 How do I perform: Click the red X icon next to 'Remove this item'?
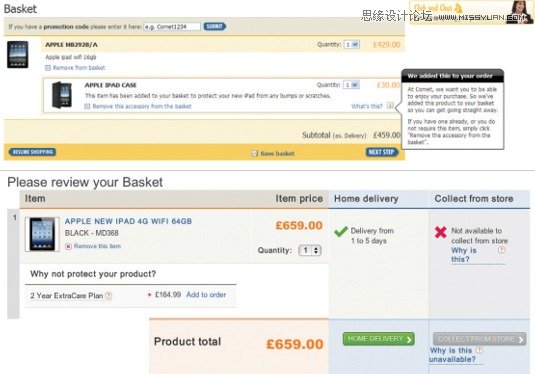pyautogui.click(x=68, y=246)
